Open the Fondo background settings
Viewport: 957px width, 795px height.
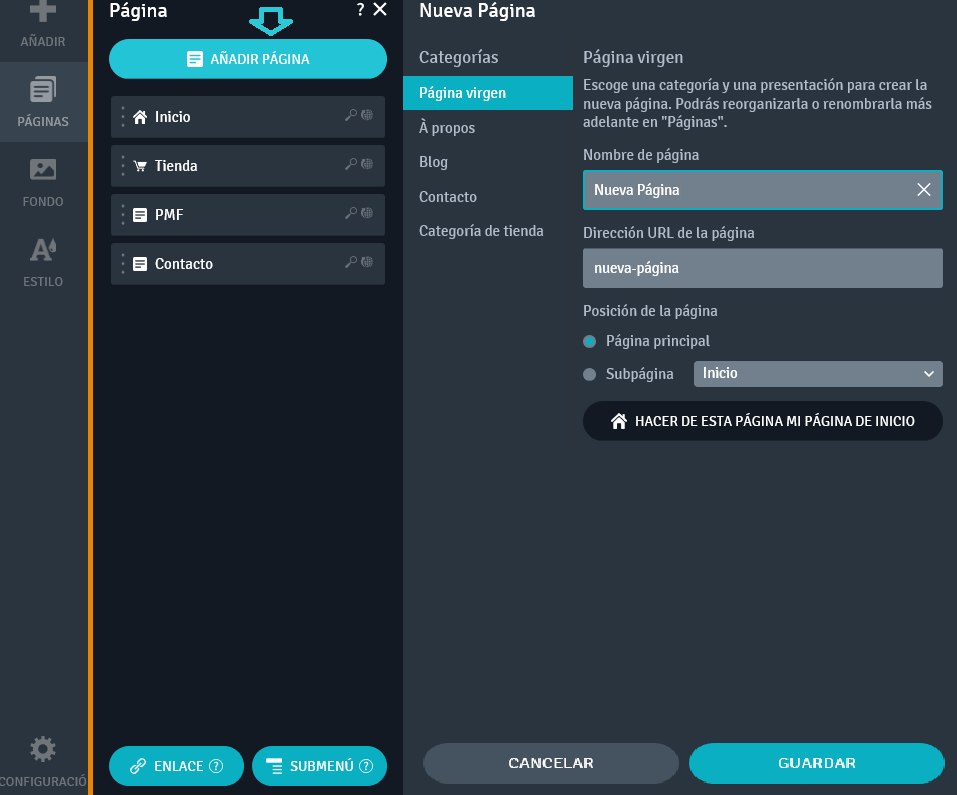pyautogui.click(x=43, y=182)
